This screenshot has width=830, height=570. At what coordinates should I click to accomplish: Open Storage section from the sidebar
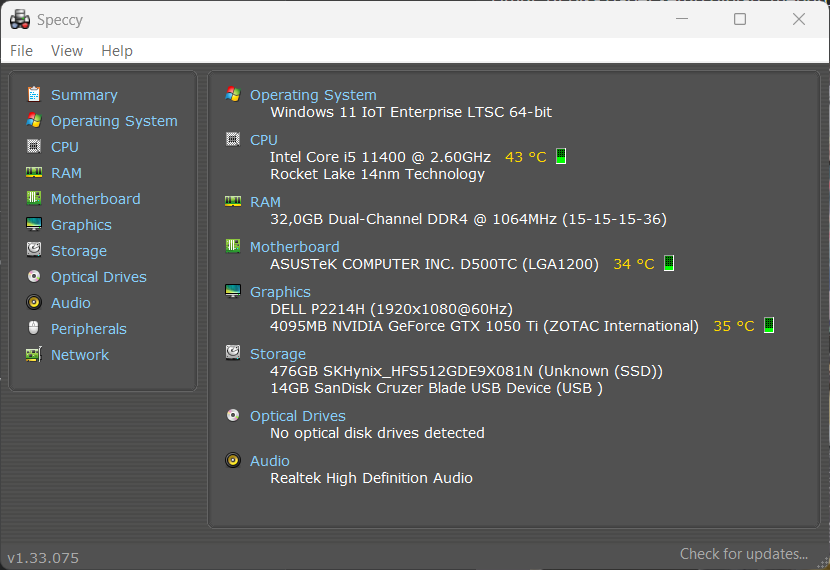79,251
